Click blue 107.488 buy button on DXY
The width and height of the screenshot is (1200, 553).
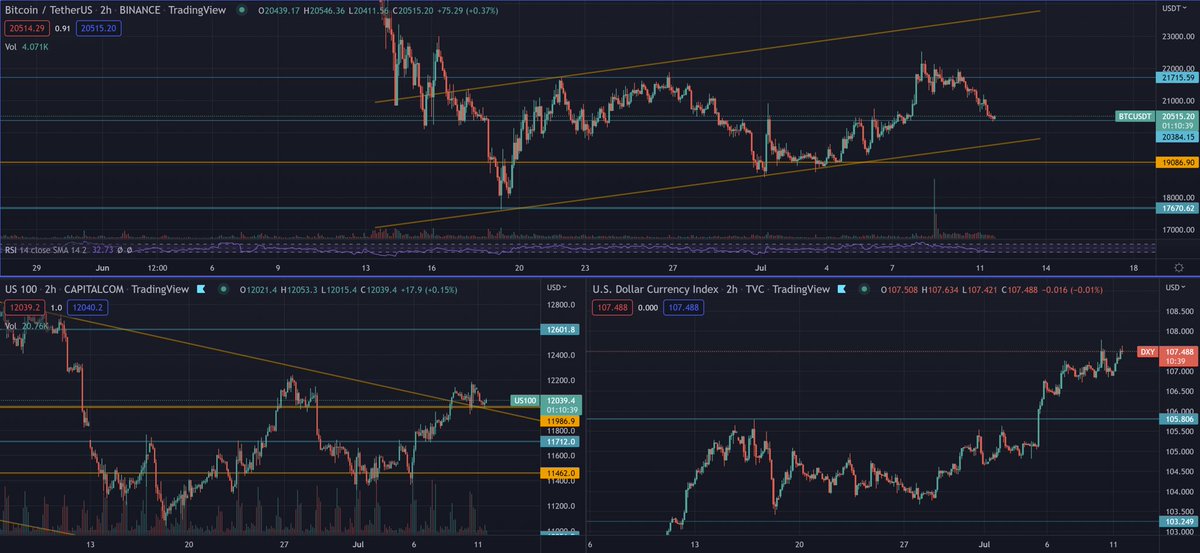pyautogui.click(x=683, y=308)
